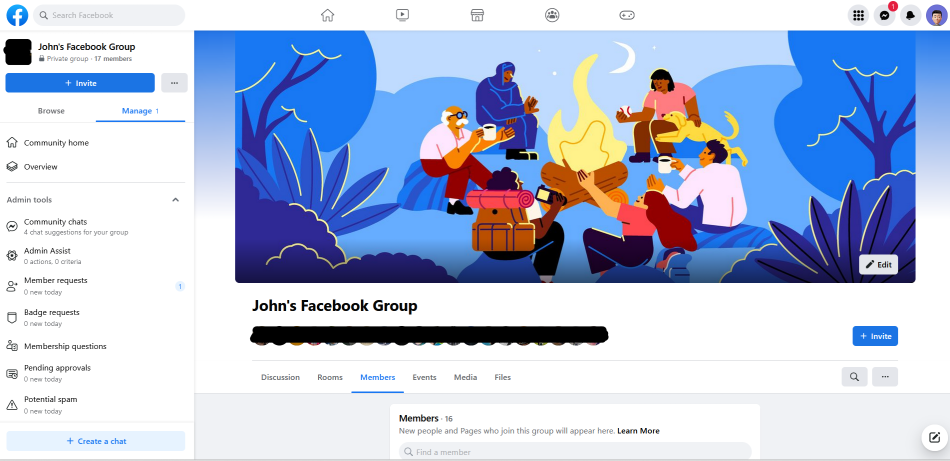Open Community home
Viewport: 950px width, 461px height.
click(56, 143)
